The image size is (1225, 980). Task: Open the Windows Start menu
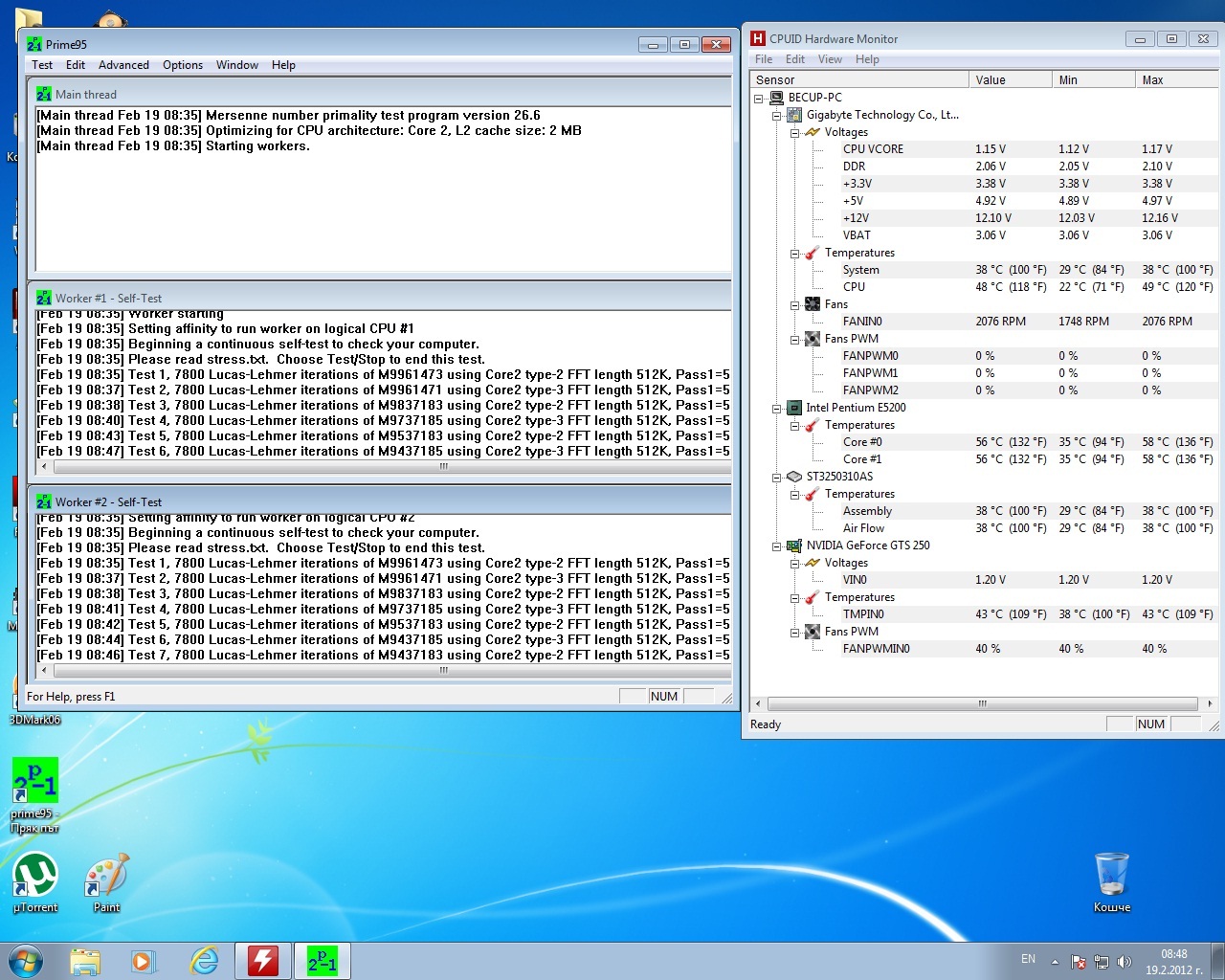tap(26, 961)
